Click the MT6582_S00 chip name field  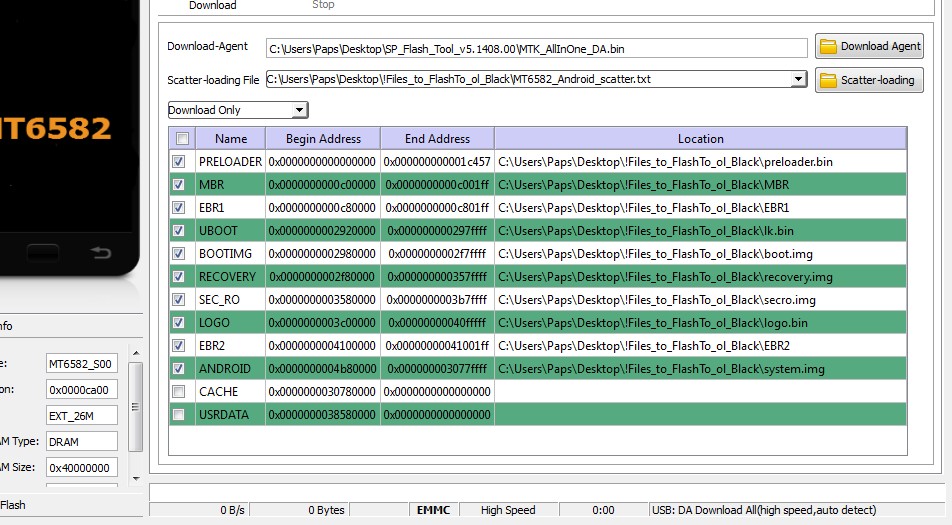tap(82, 363)
